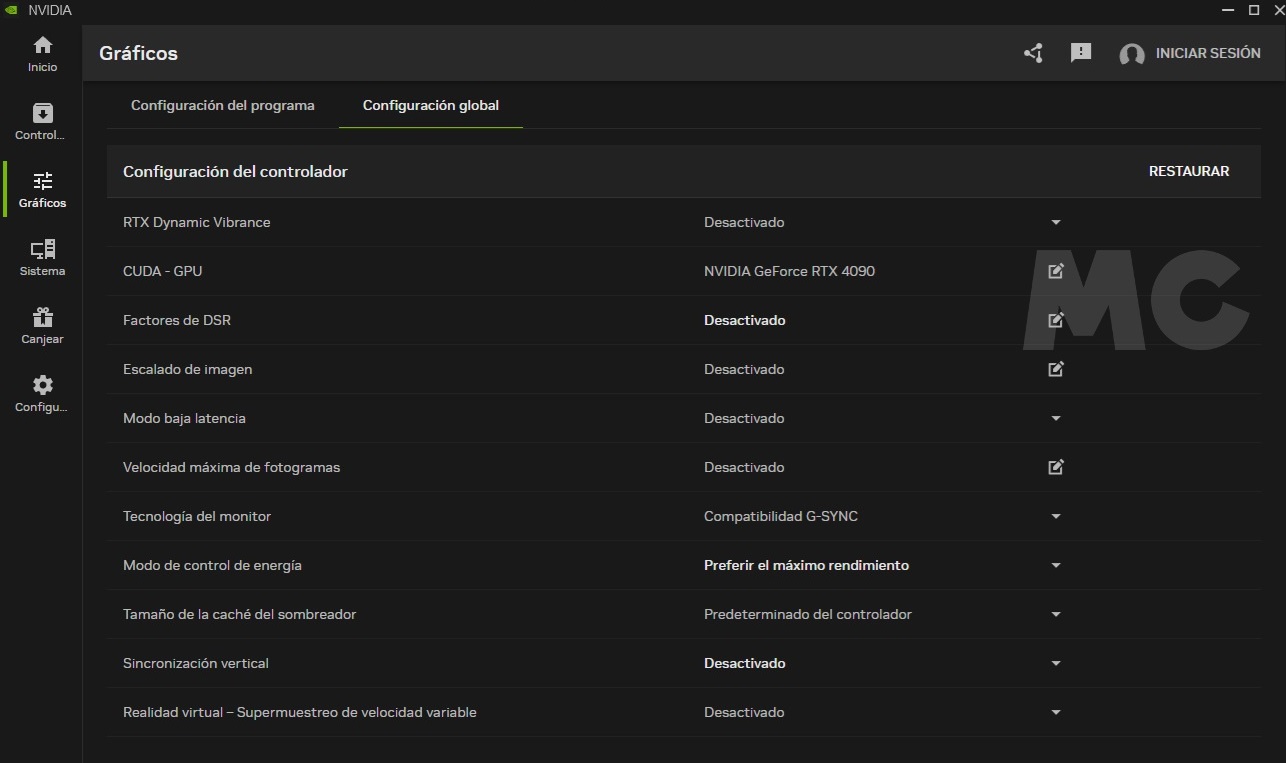Click Predeterminado del controlador value
This screenshot has width=1286, height=763.
(x=808, y=614)
